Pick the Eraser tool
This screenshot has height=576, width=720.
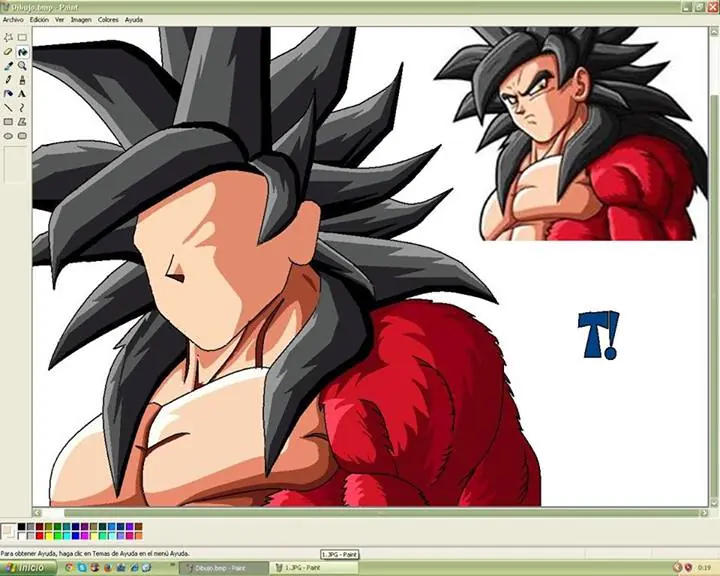[x=8, y=51]
